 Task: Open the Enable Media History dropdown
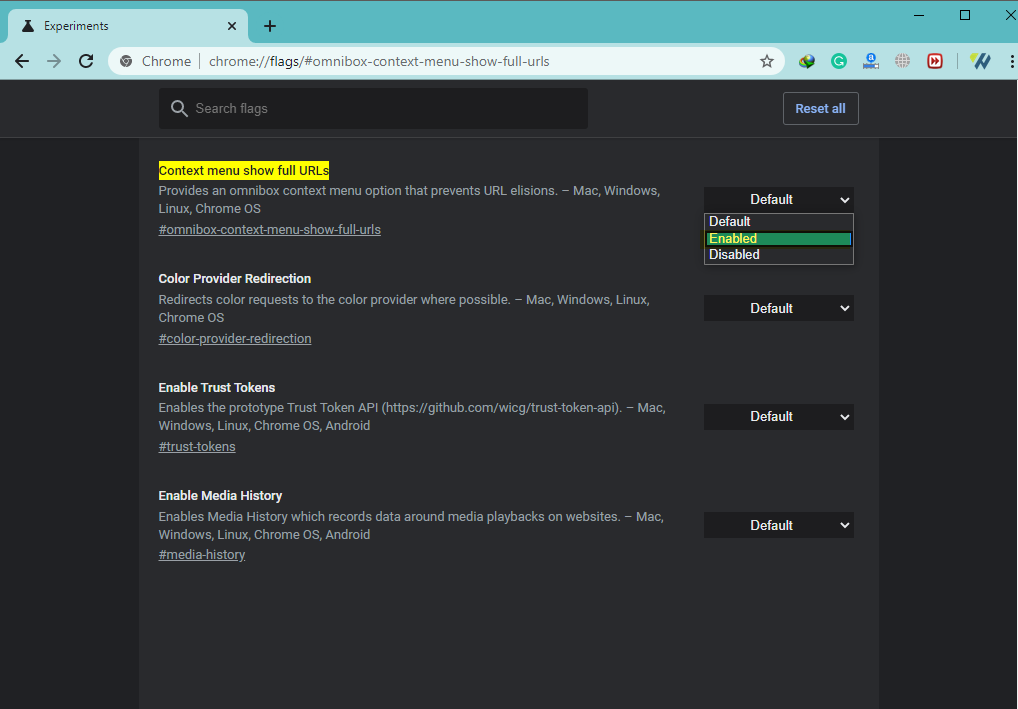pyautogui.click(x=778, y=525)
